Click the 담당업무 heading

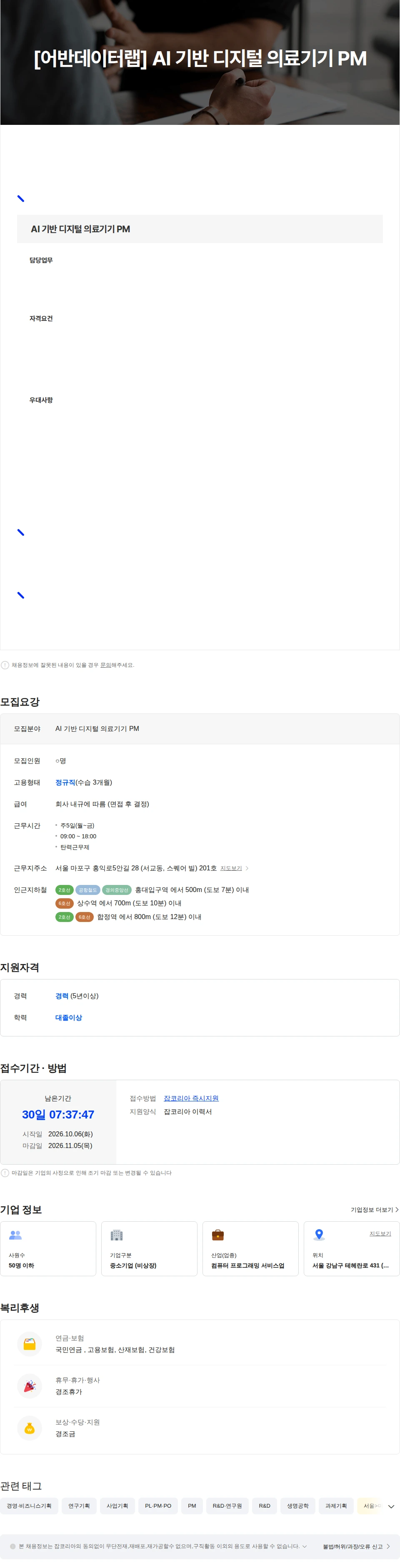click(41, 260)
